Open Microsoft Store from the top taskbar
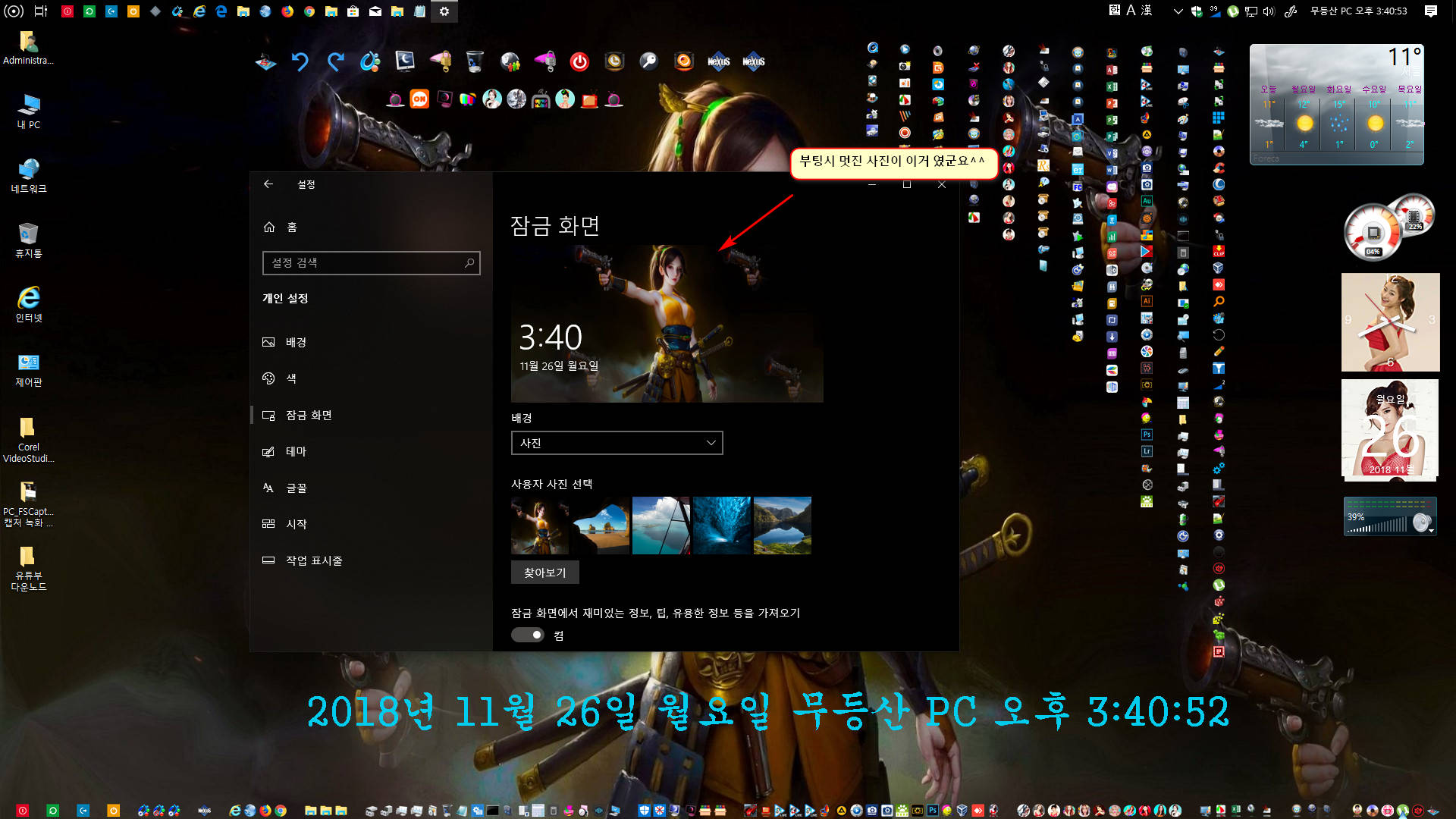Image resolution: width=1456 pixels, height=819 pixels. click(x=353, y=11)
